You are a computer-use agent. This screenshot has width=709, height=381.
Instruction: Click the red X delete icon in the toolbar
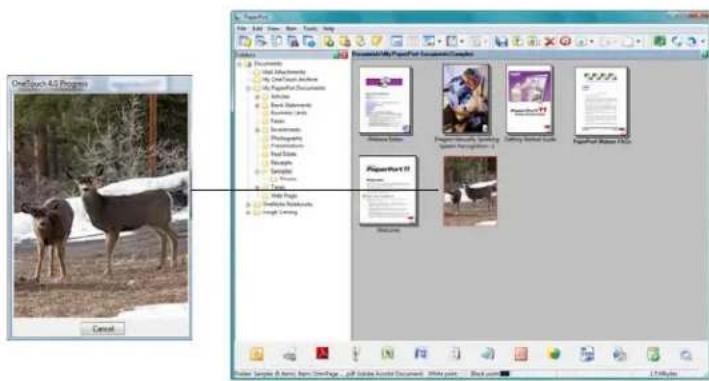[x=549, y=42]
